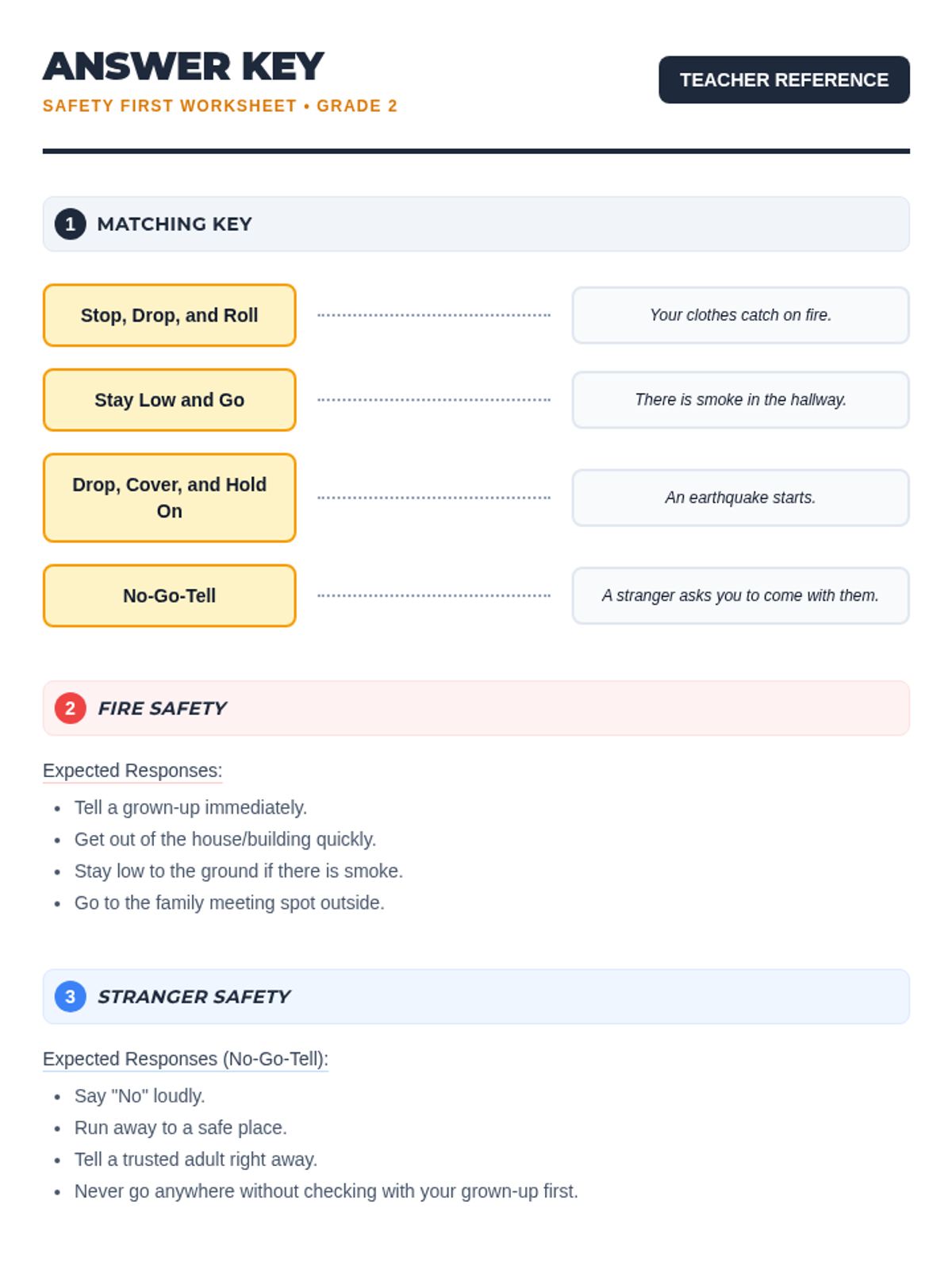Click the TEACHER REFERENCE badge
Screen dimensions: 952x1270
tap(784, 79)
